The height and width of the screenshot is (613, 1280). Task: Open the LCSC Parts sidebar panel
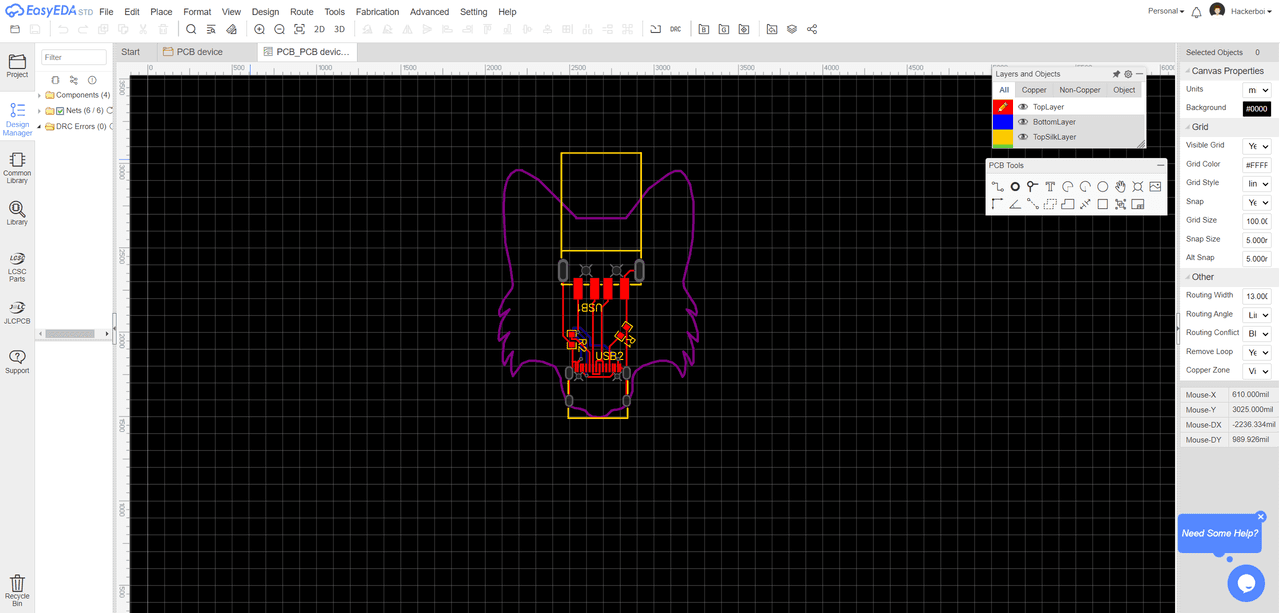click(17, 264)
